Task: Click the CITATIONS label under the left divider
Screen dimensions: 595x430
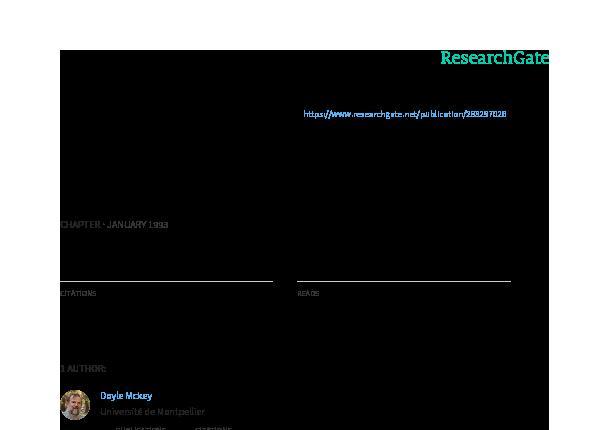Action: (78, 293)
